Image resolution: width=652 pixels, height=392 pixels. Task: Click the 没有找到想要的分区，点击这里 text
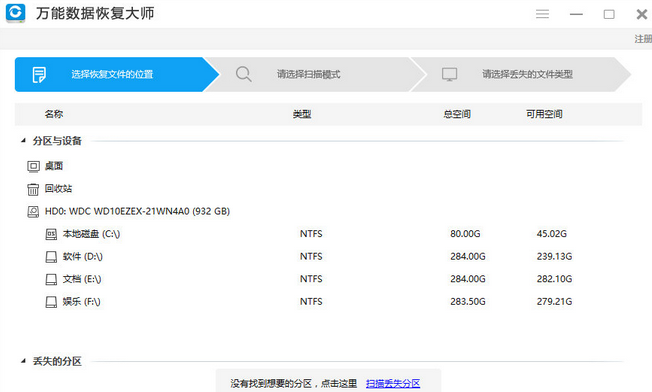[294, 383]
